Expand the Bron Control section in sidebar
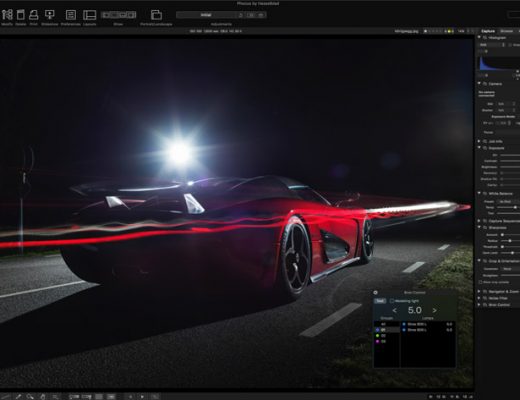This screenshot has width=520, height=400. point(479,305)
